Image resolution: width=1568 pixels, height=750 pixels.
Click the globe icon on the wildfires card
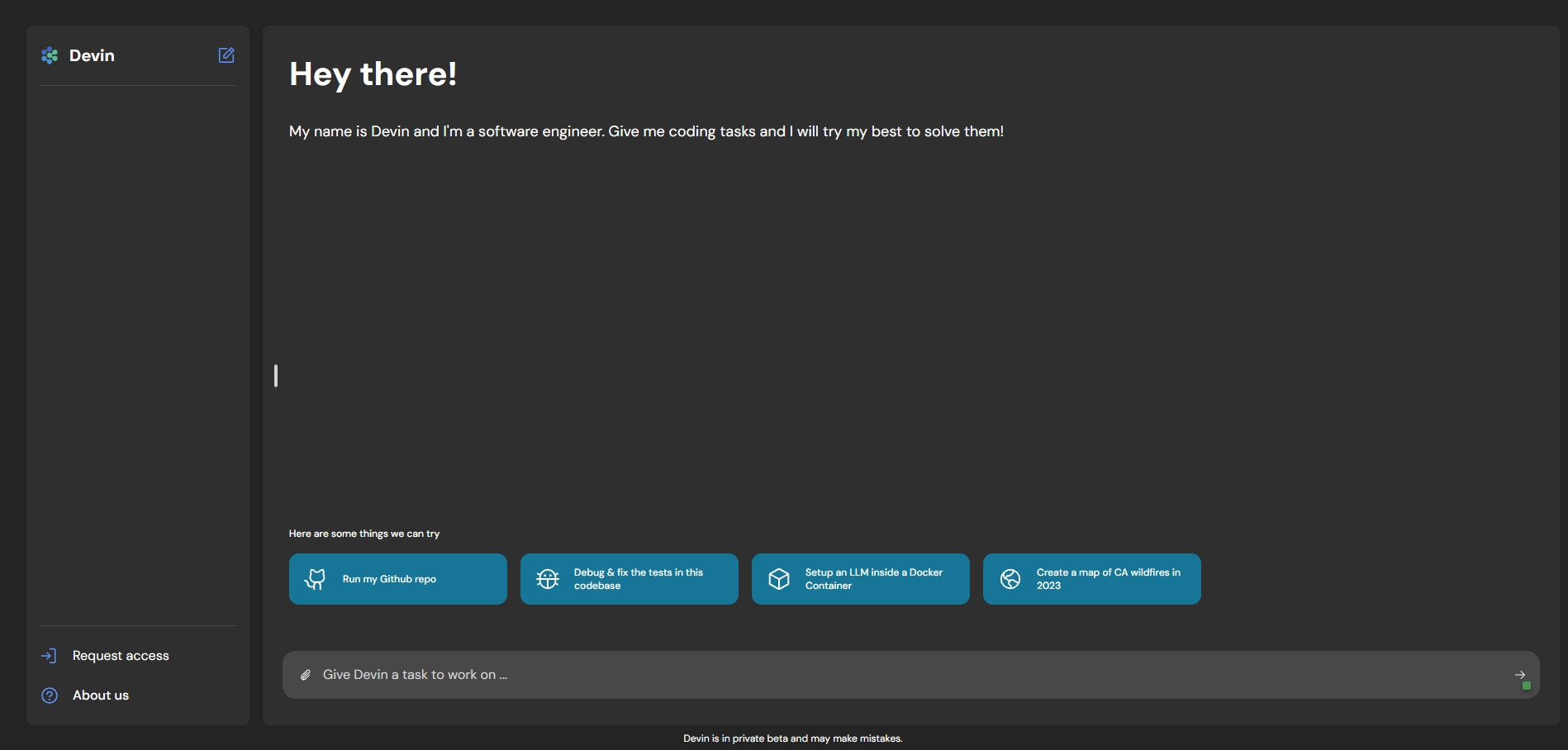click(1010, 579)
